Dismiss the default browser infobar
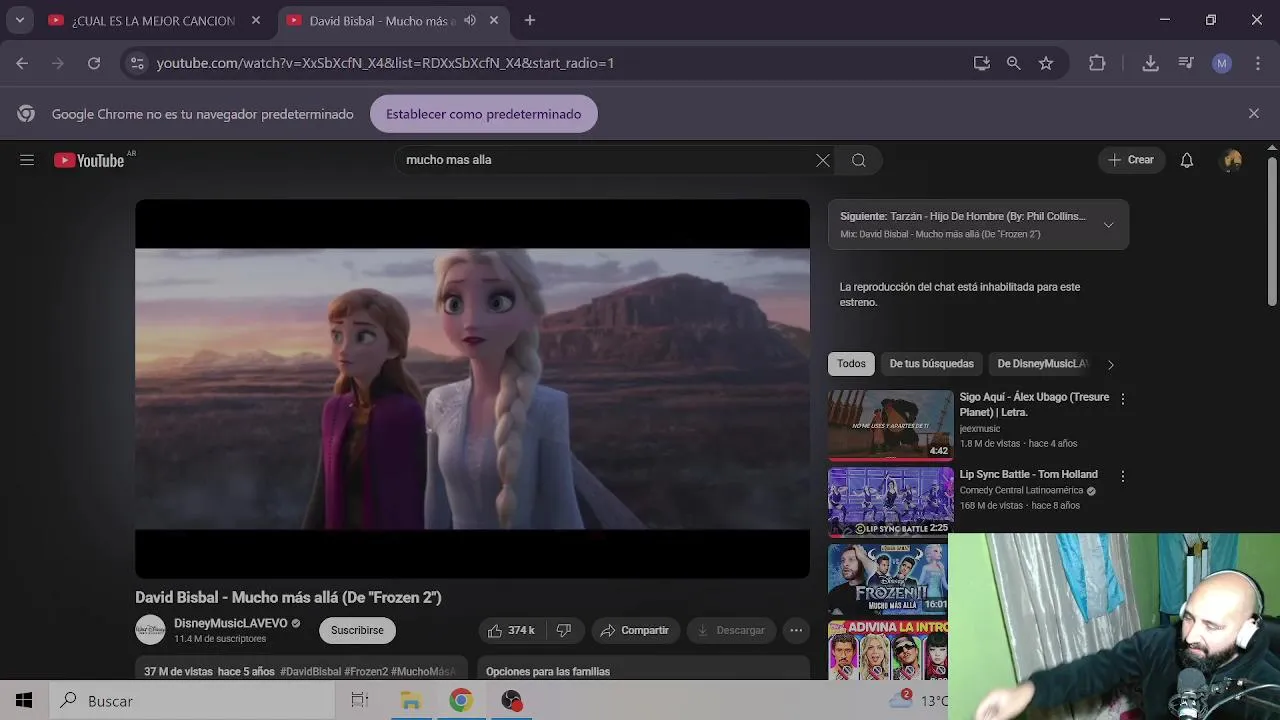Image resolution: width=1280 pixels, height=720 pixels. click(1254, 114)
